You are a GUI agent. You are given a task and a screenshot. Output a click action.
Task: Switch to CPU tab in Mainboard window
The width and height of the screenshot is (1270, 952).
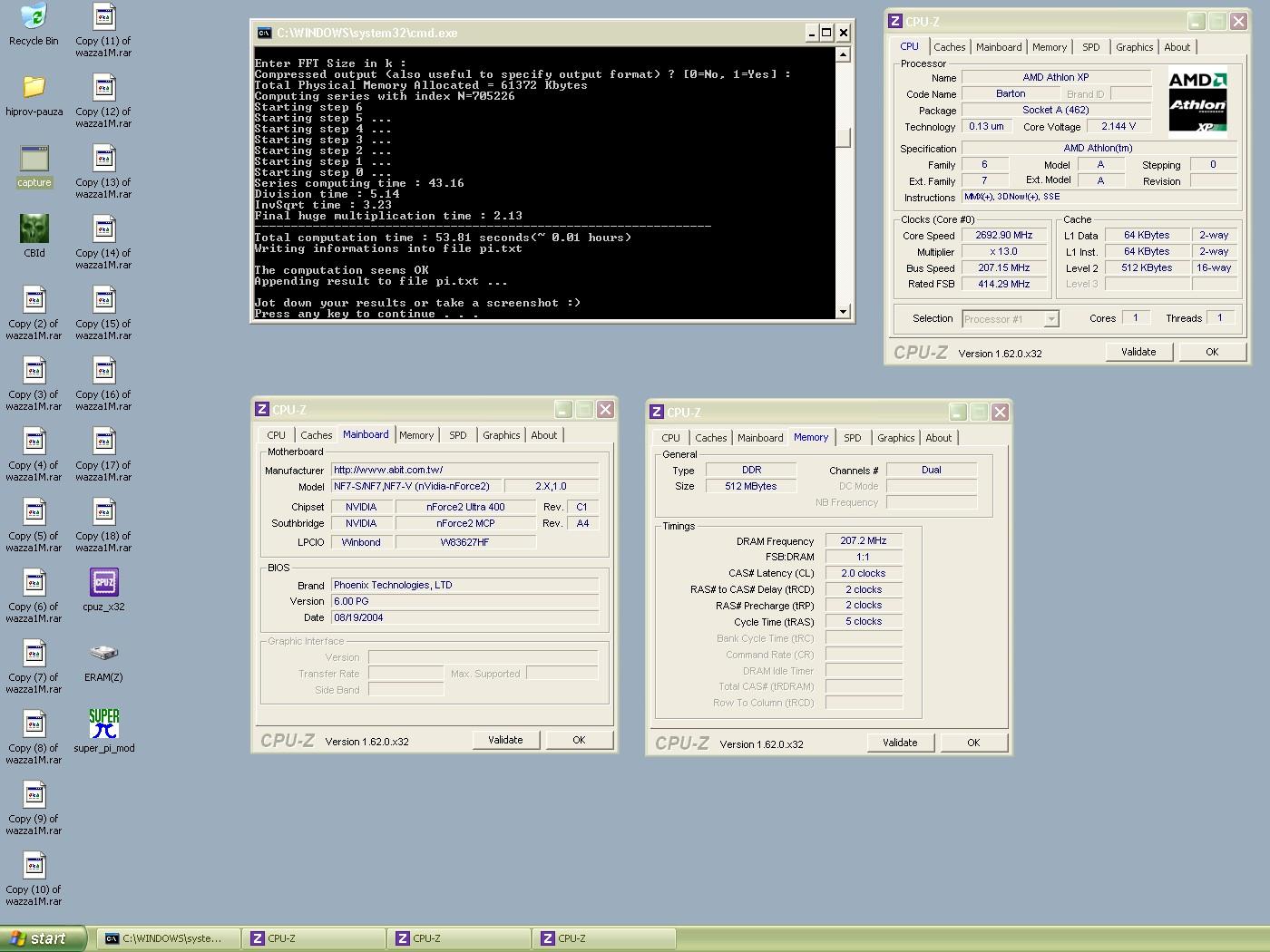277,435
